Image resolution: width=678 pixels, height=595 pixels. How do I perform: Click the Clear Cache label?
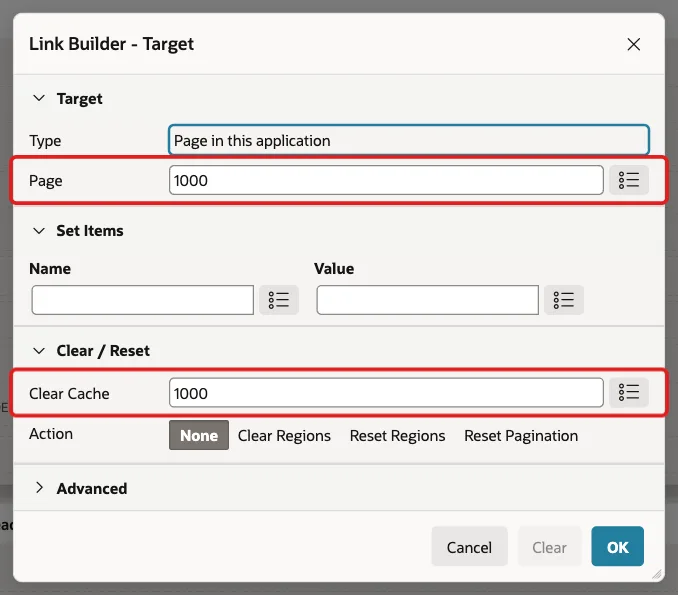click(x=69, y=393)
